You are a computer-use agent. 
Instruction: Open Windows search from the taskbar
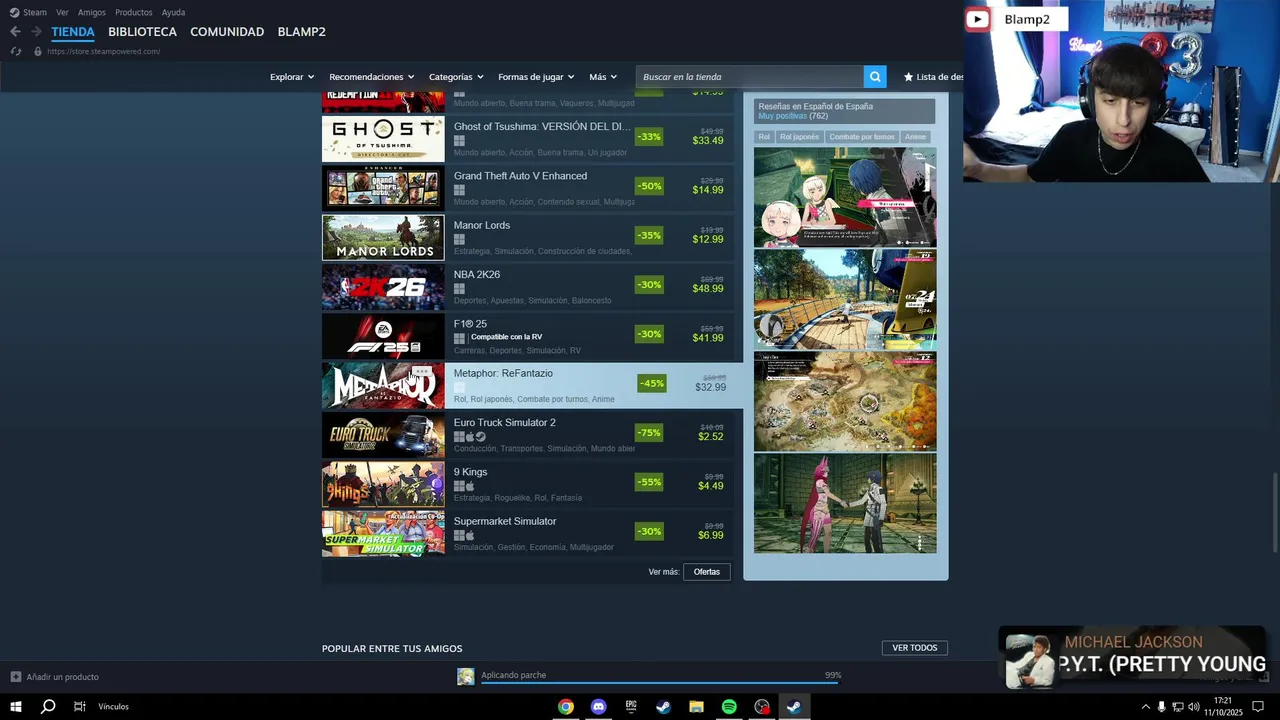[x=47, y=706]
